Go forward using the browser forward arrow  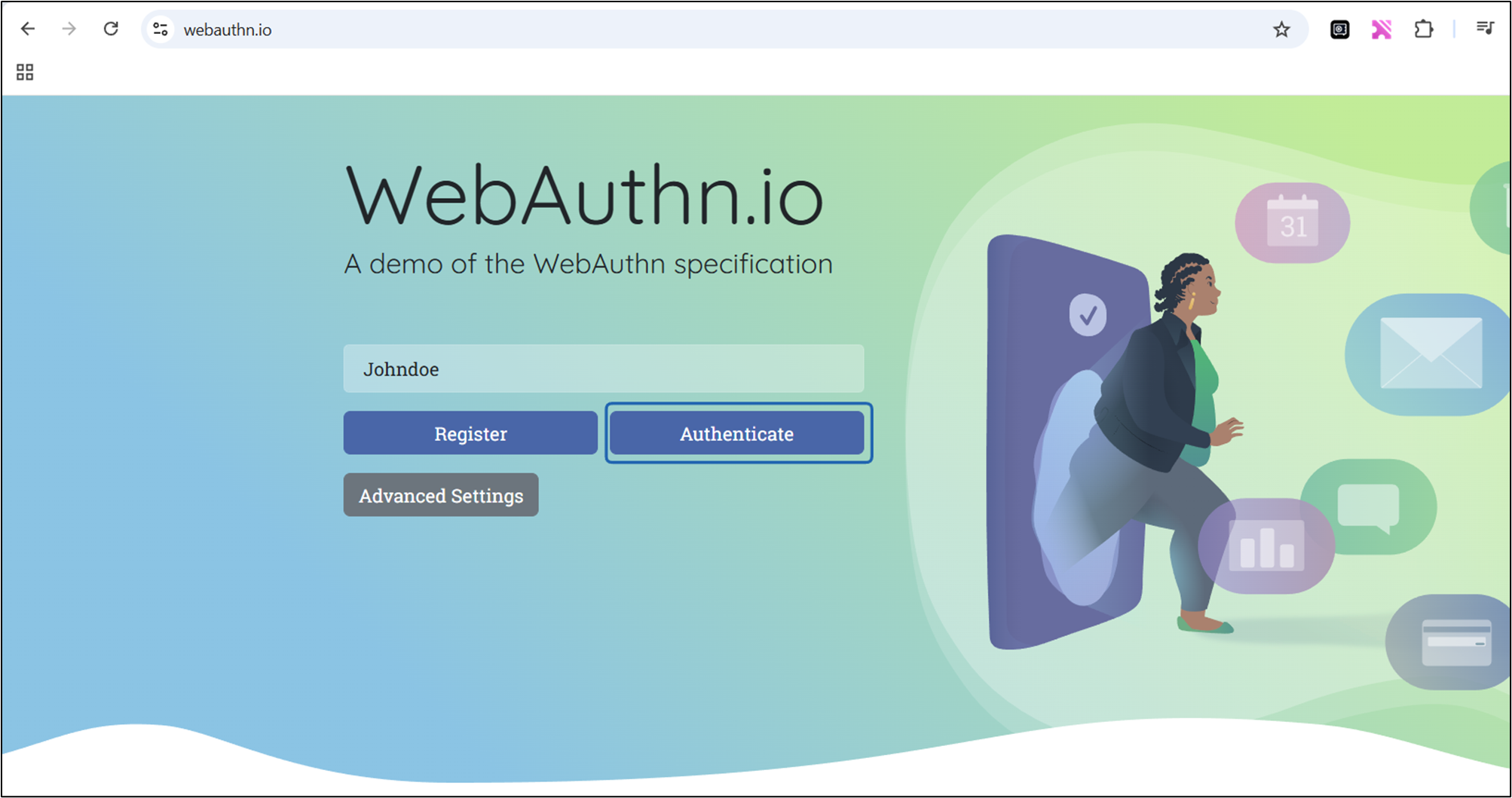(x=69, y=29)
